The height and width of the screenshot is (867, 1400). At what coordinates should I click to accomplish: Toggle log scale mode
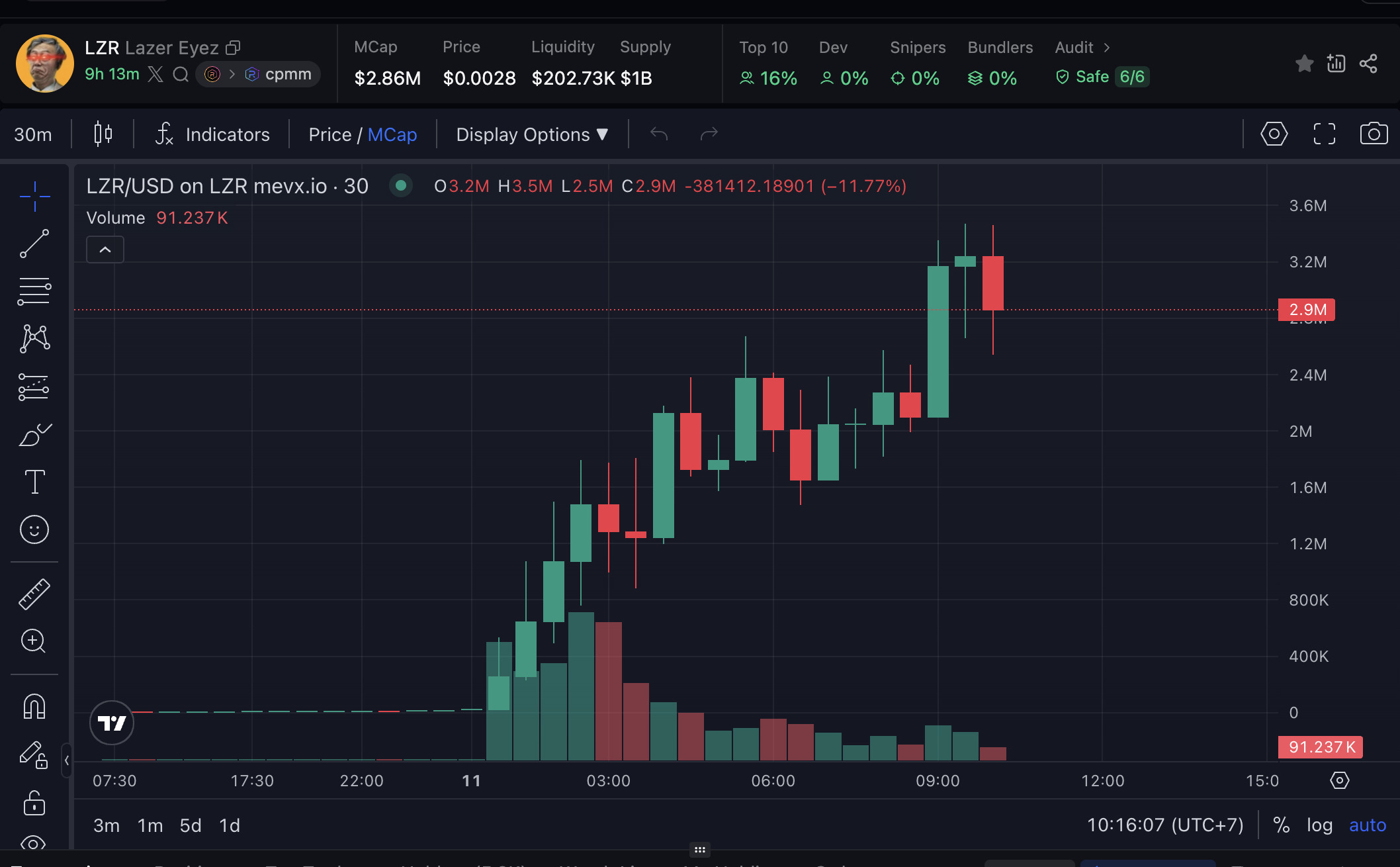(1319, 825)
